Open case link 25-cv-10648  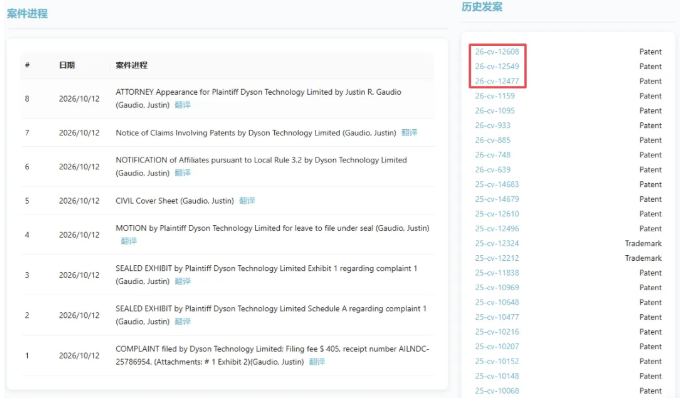[497, 302]
